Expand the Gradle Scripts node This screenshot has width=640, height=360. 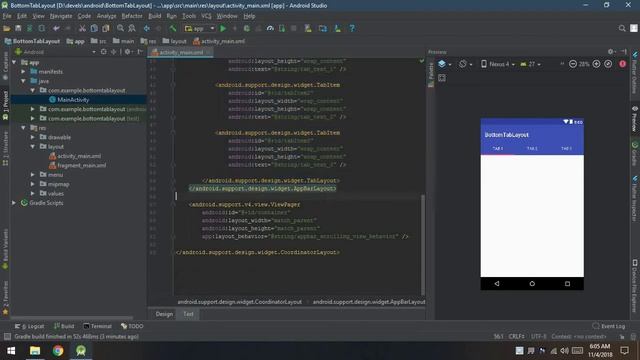(x=14, y=203)
